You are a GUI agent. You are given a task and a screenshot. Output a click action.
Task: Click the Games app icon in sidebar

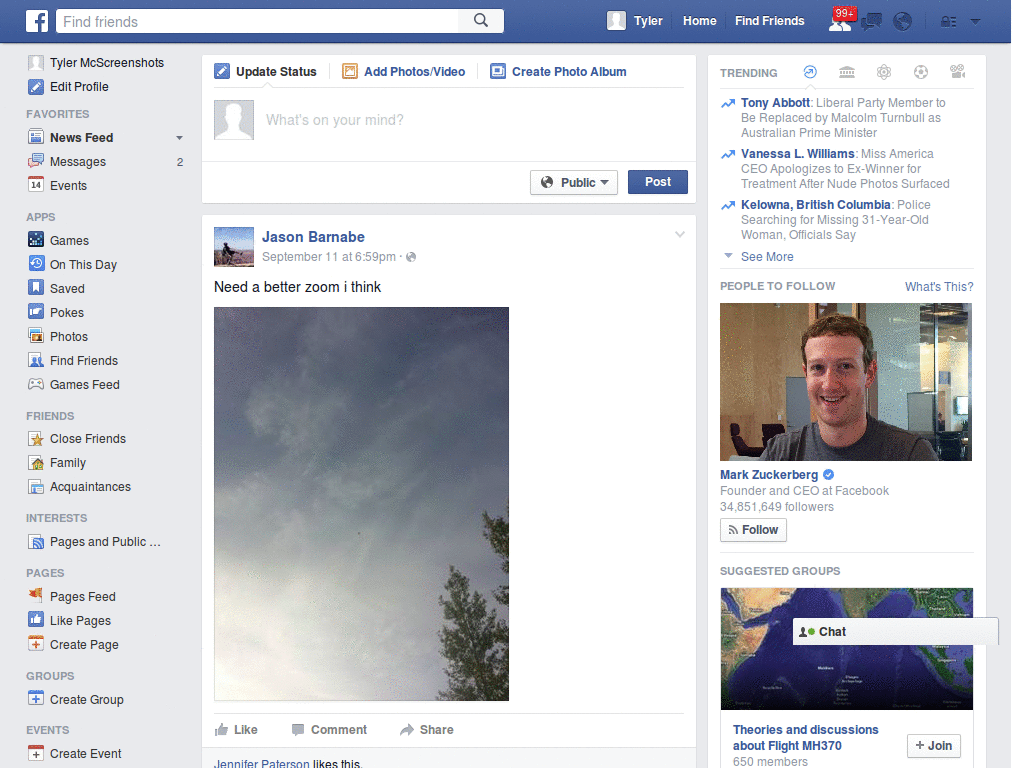click(36, 240)
